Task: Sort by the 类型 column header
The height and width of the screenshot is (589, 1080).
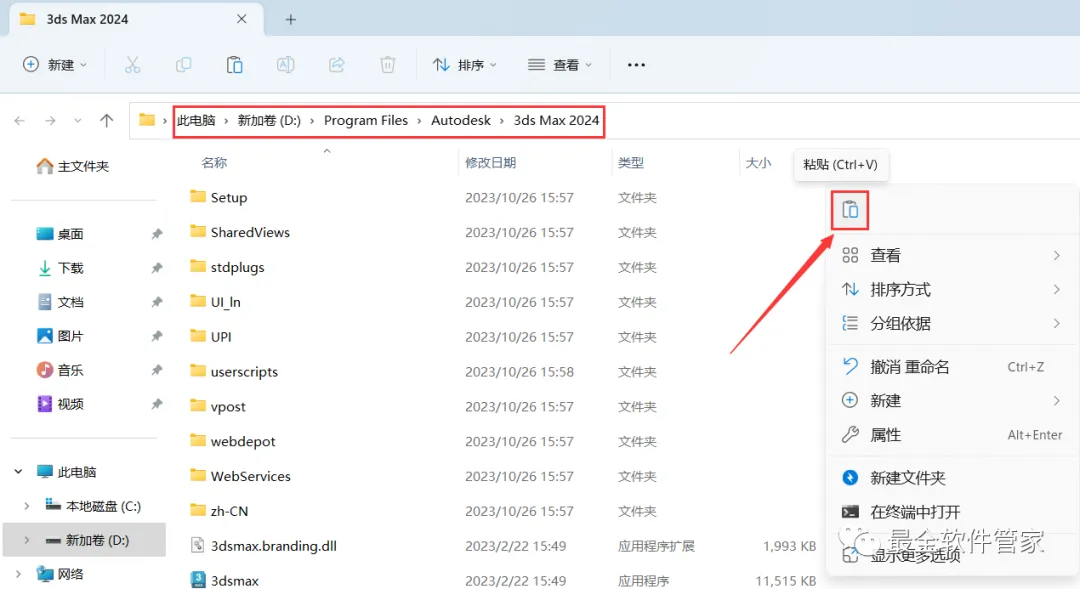Action: coord(631,163)
